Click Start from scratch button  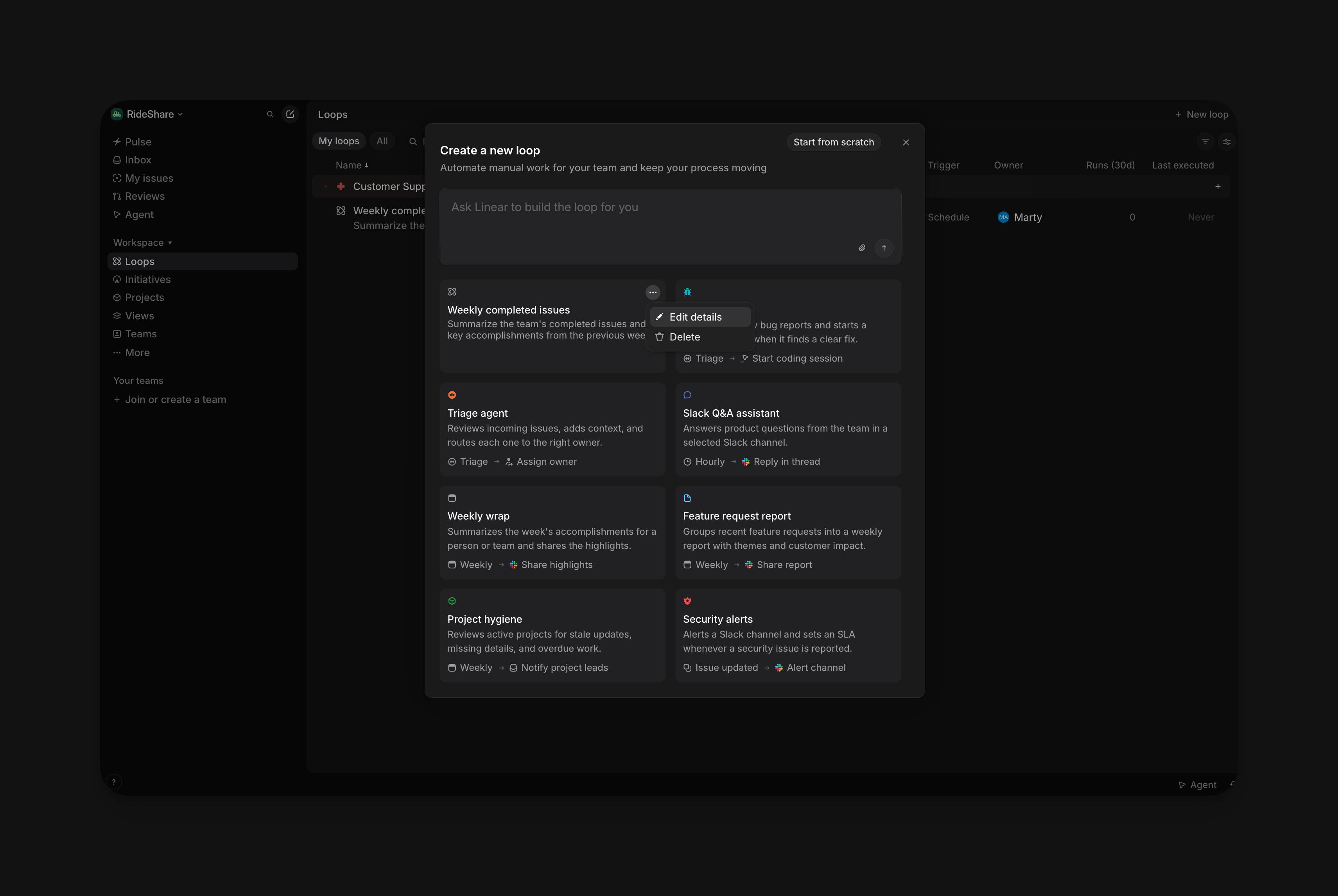pos(833,142)
